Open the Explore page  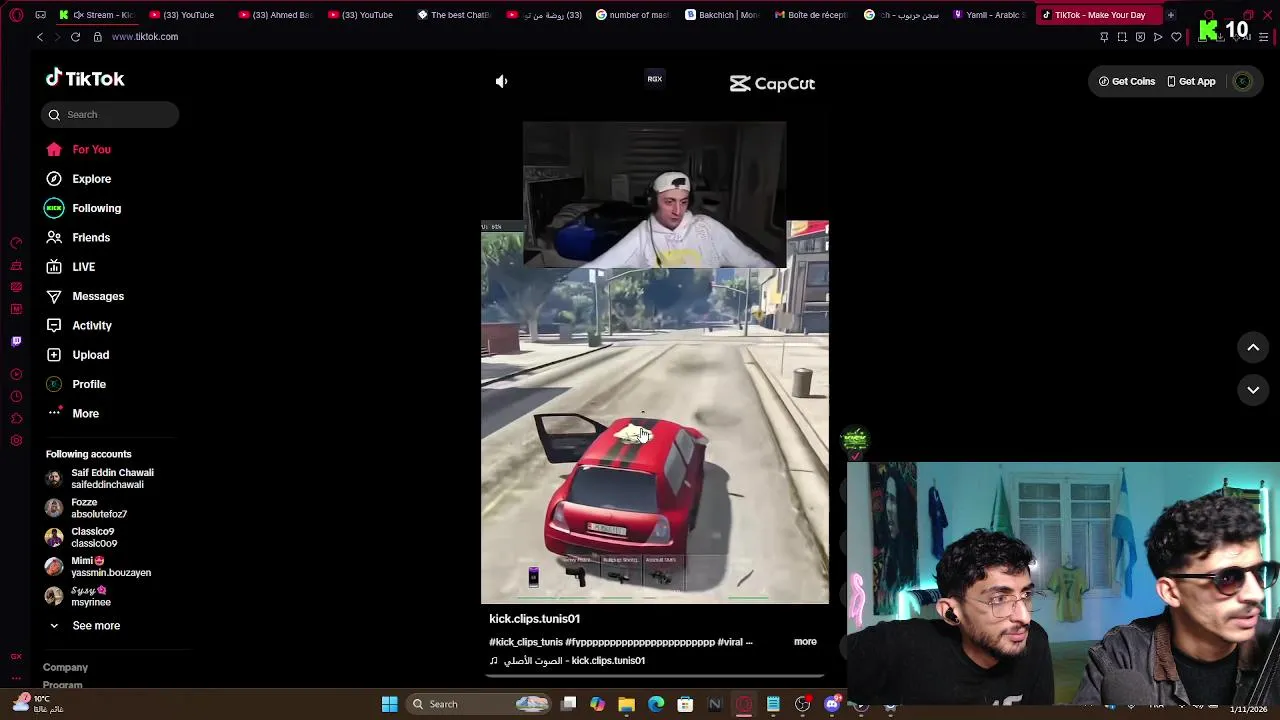click(x=78, y=179)
